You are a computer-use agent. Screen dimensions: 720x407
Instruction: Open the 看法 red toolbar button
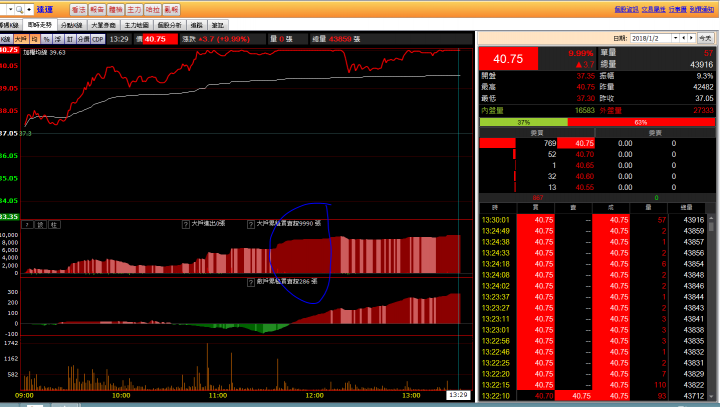[x=79, y=10]
